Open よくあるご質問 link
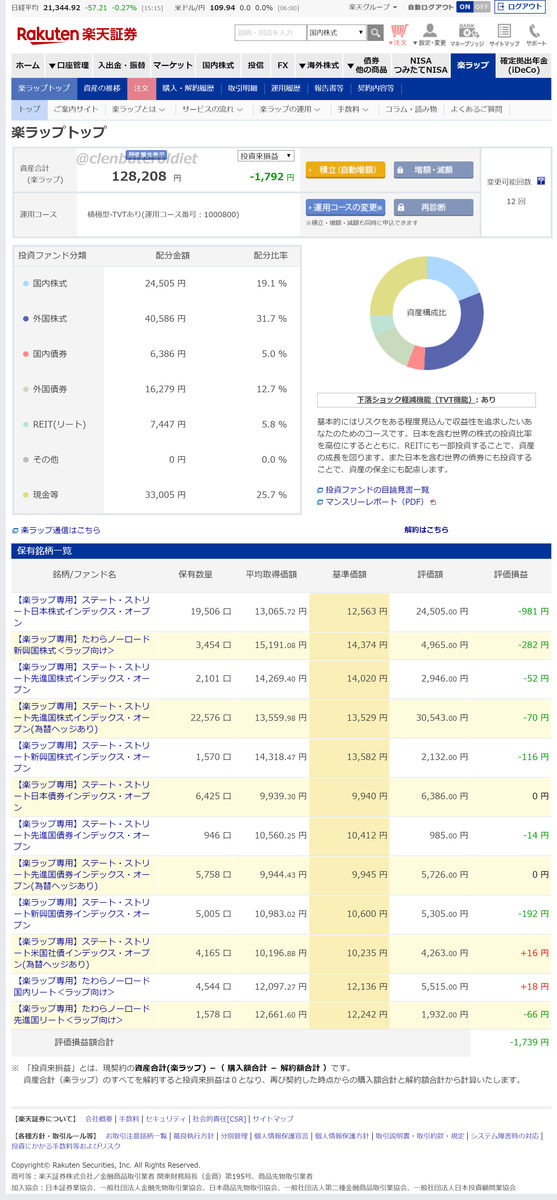Viewport: 557px width, 1200px height. tap(476, 108)
